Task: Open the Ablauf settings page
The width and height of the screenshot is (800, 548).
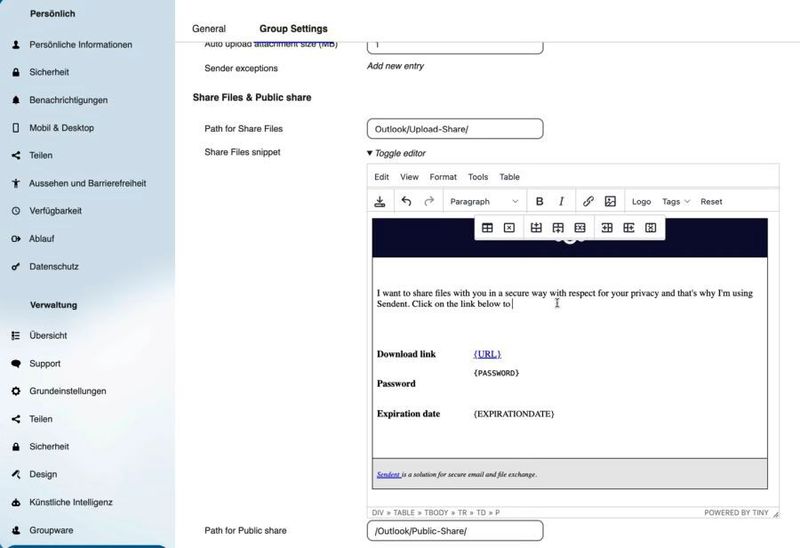Action: (41, 239)
